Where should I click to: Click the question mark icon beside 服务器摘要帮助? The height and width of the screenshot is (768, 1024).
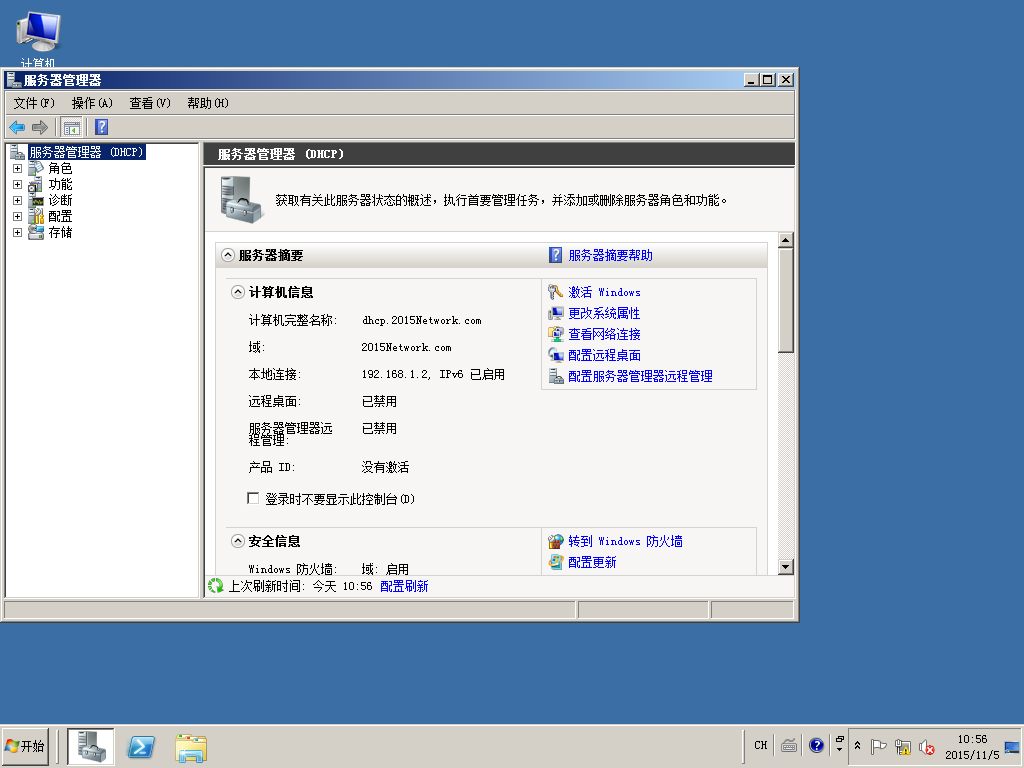click(x=556, y=255)
